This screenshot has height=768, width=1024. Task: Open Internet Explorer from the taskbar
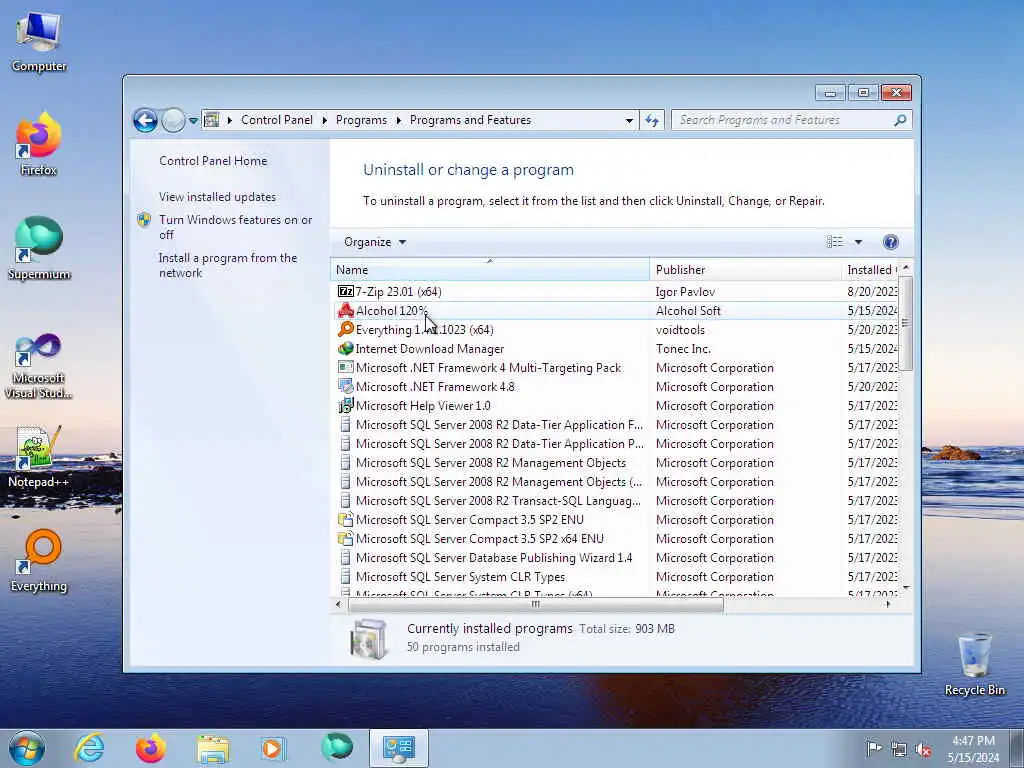click(89, 748)
